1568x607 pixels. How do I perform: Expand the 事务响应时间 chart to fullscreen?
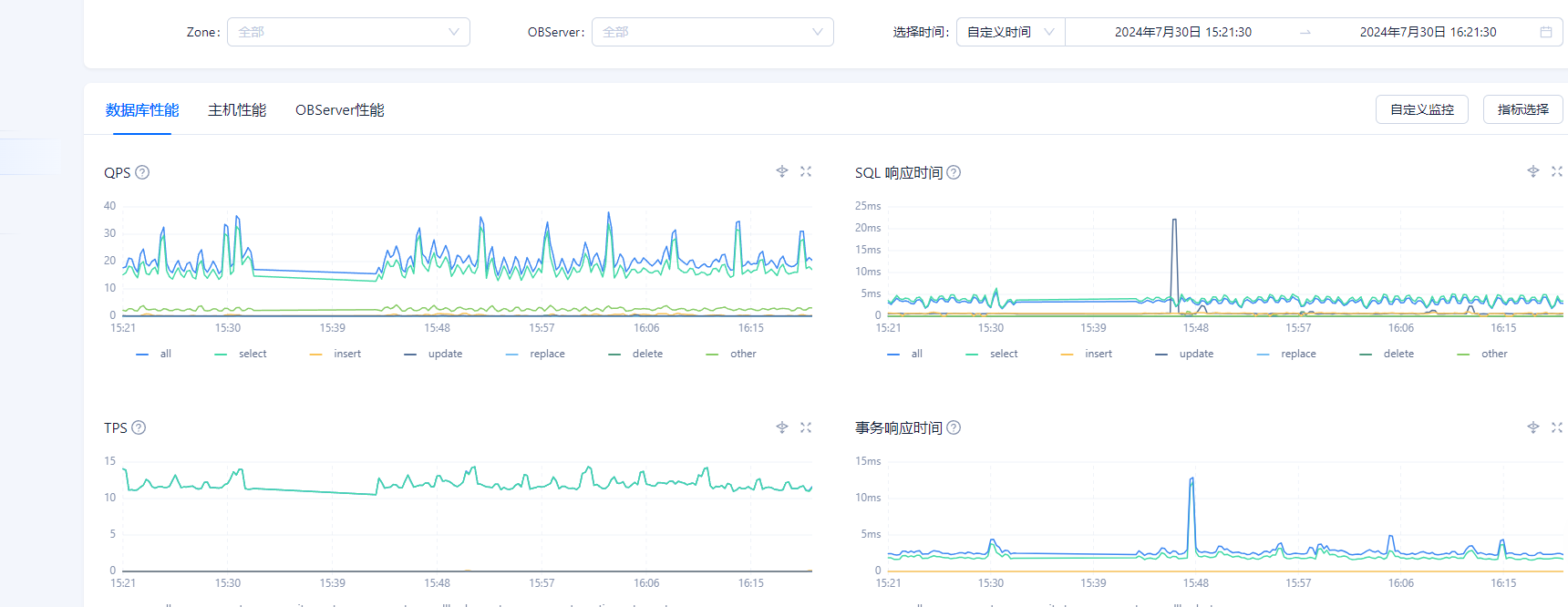[1557, 427]
